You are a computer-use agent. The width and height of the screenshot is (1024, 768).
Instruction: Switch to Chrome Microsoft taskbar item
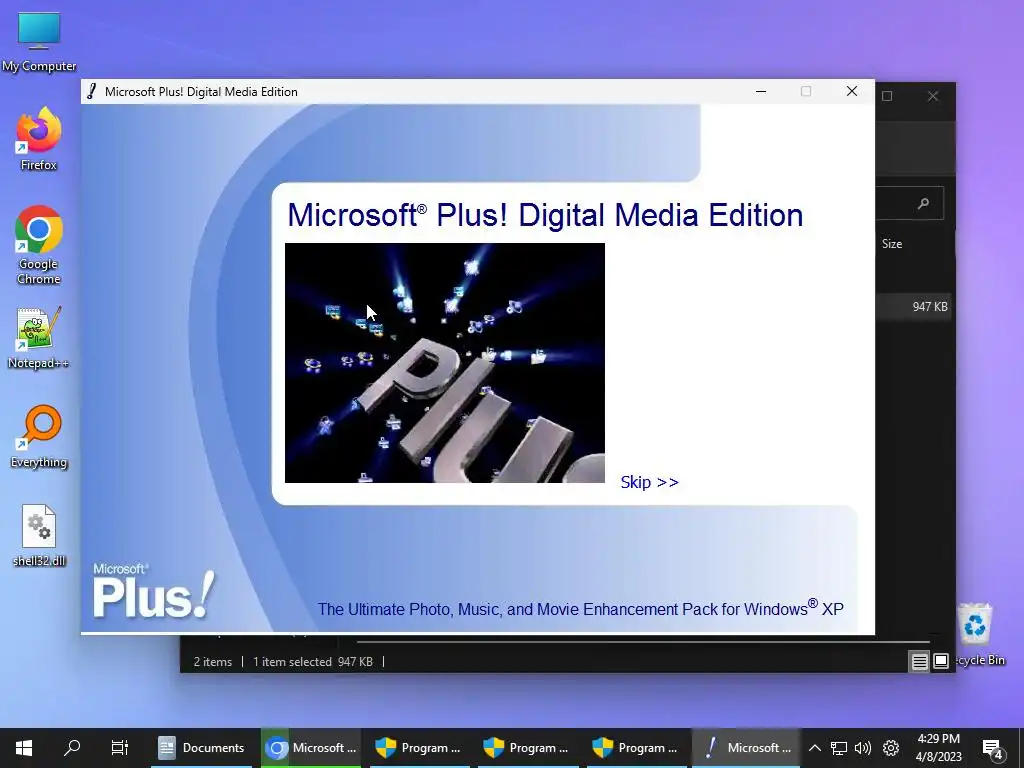pyautogui.click(x=311, y=748)
